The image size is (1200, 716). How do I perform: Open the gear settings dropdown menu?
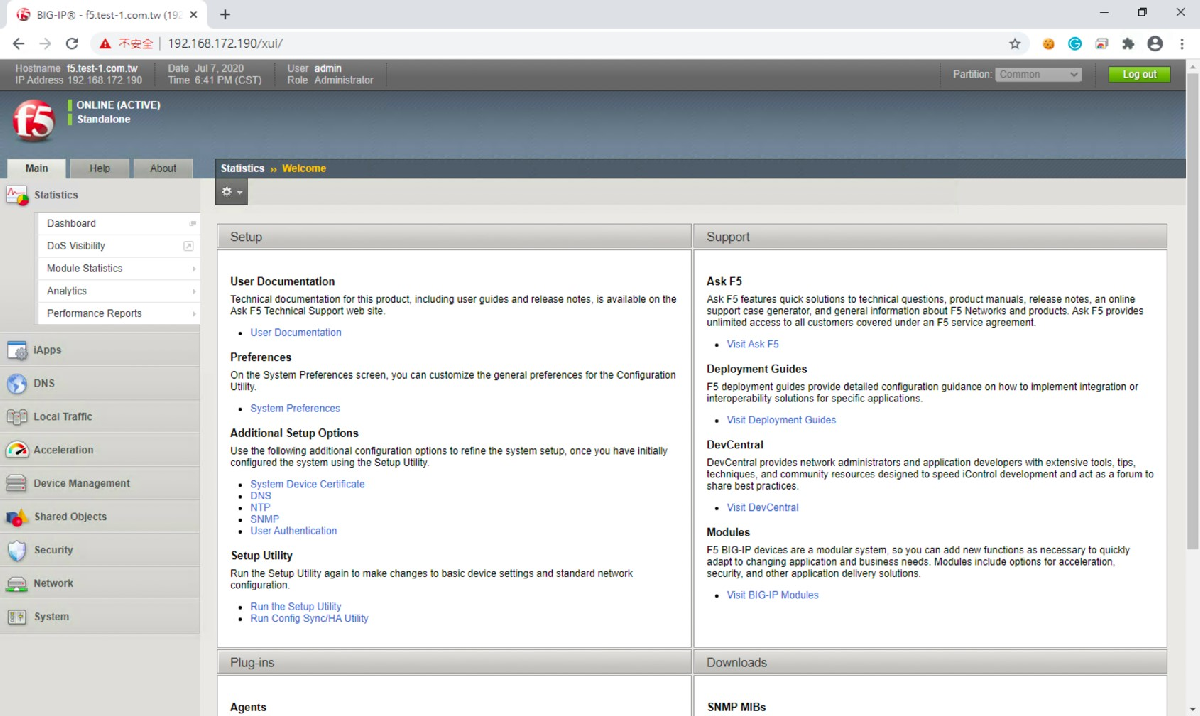point(231,192)
